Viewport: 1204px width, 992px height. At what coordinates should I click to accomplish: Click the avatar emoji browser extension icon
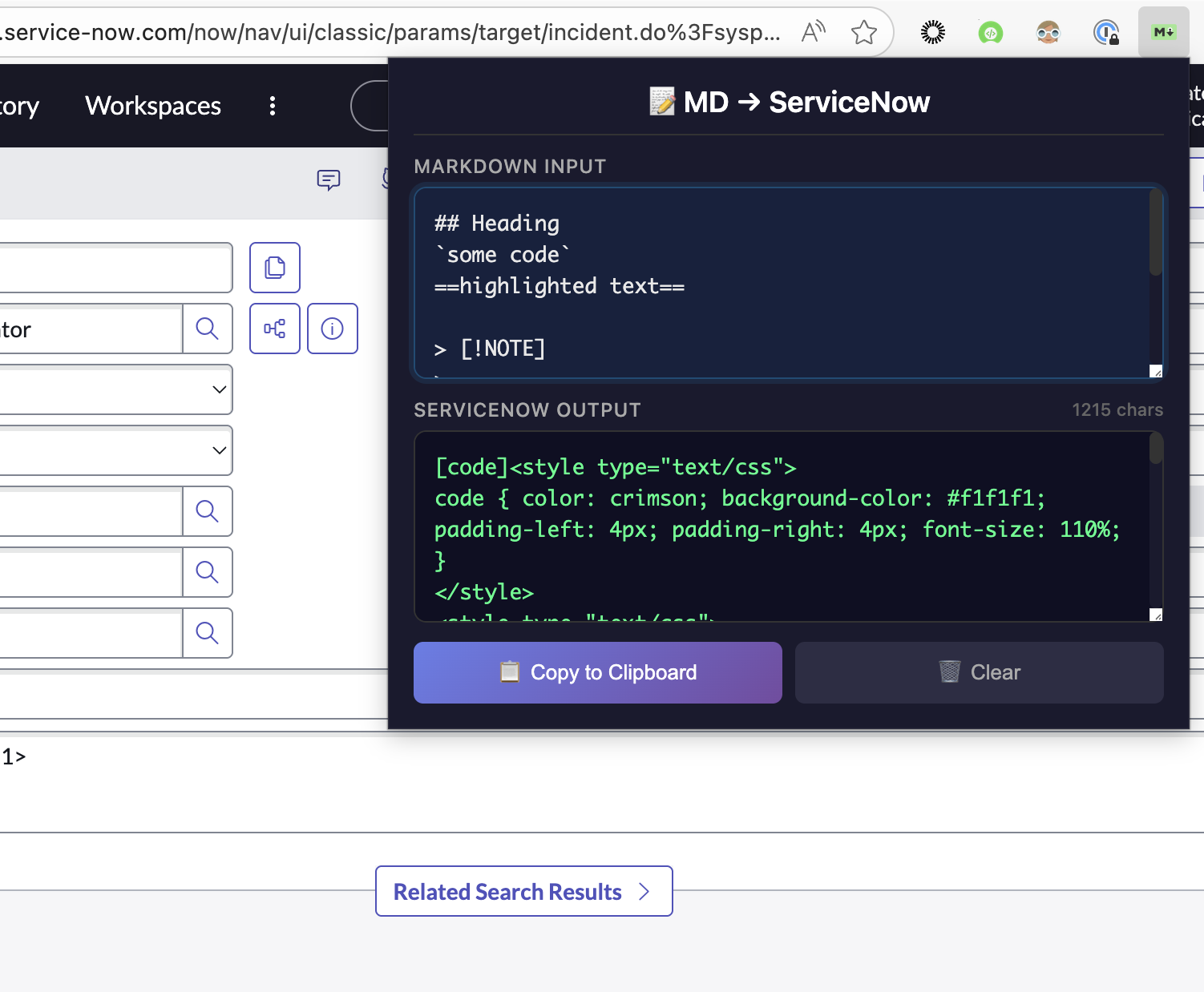1048,32
